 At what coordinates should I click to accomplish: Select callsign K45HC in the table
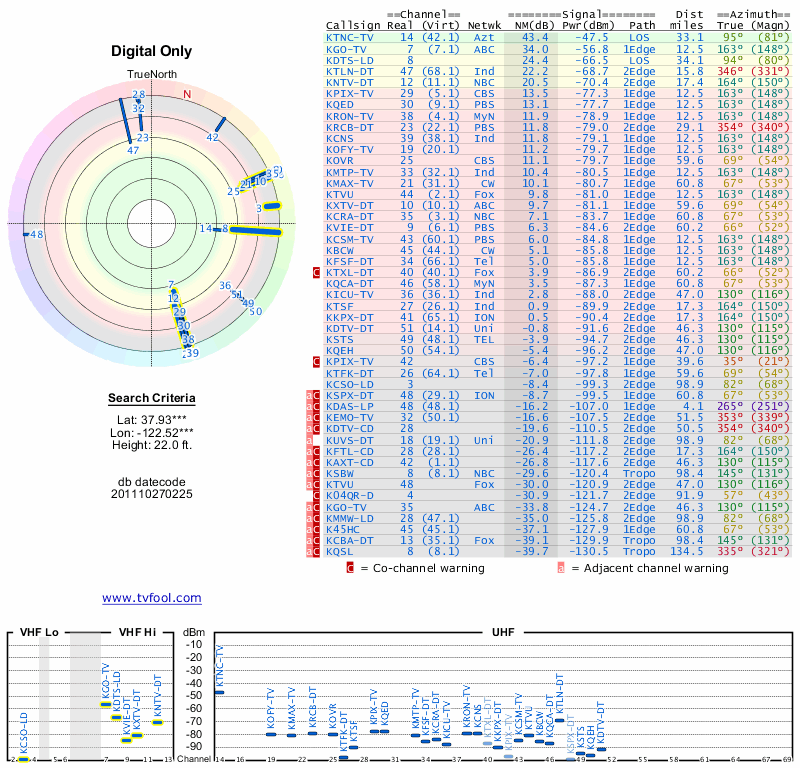pos(343,529)
